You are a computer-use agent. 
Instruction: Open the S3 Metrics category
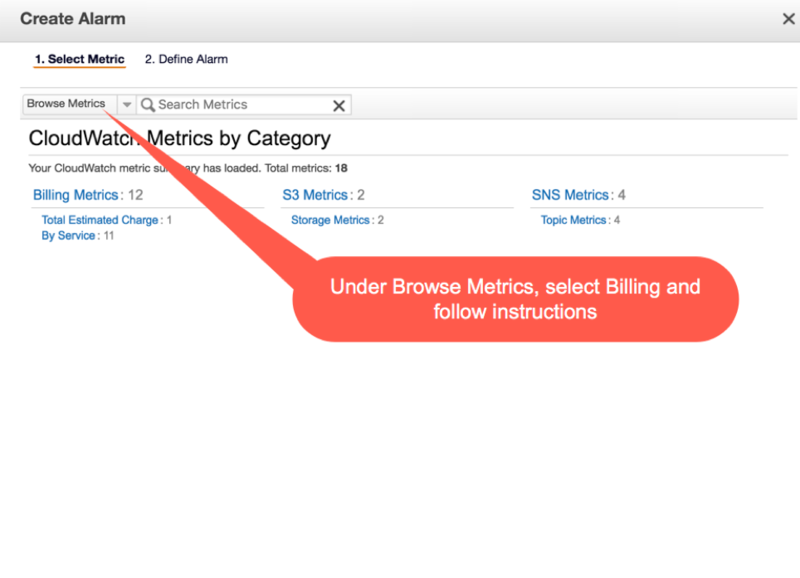point(315,195)
